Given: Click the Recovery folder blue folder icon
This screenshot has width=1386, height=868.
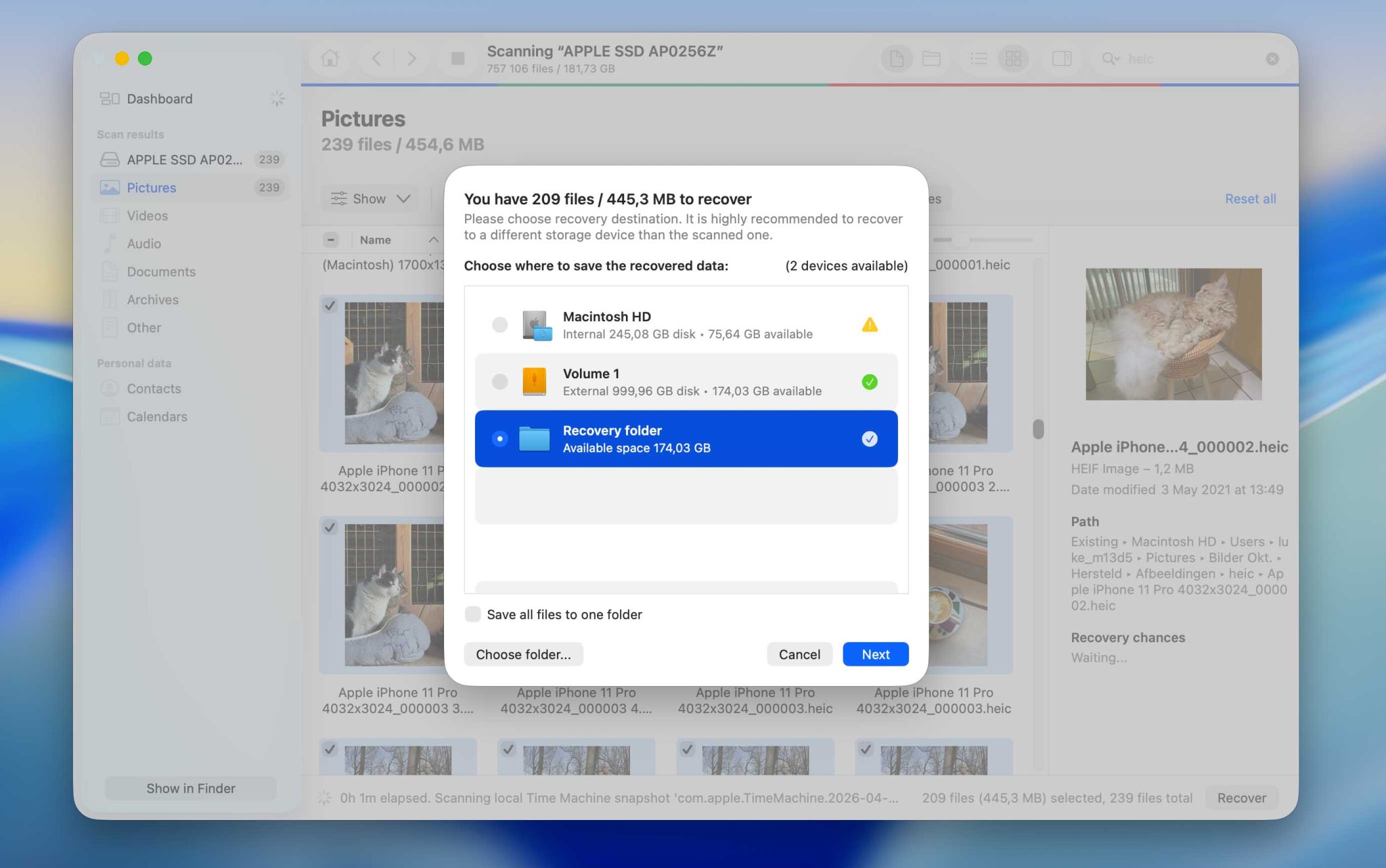Looking at the screenshot, I should [x=534, y=438].
